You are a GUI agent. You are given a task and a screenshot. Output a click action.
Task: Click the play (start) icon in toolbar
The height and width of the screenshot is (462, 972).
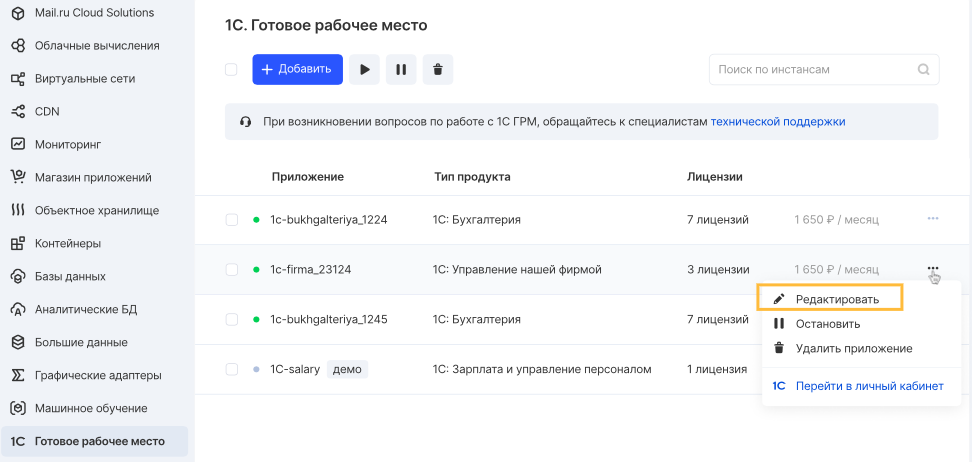[x=364, y=69]
